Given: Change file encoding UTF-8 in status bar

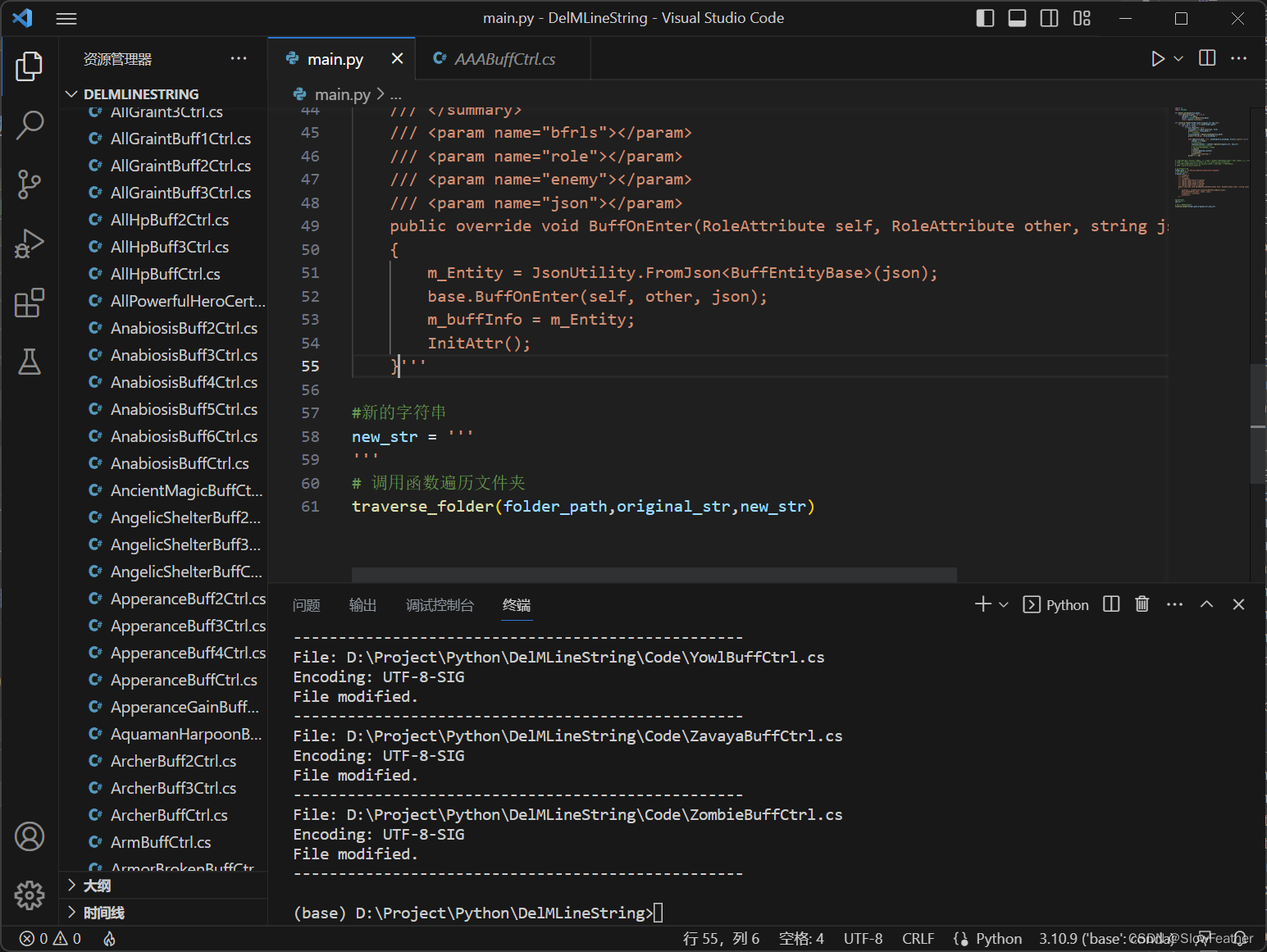Looking at the screenshot, I should coord(863,939).
